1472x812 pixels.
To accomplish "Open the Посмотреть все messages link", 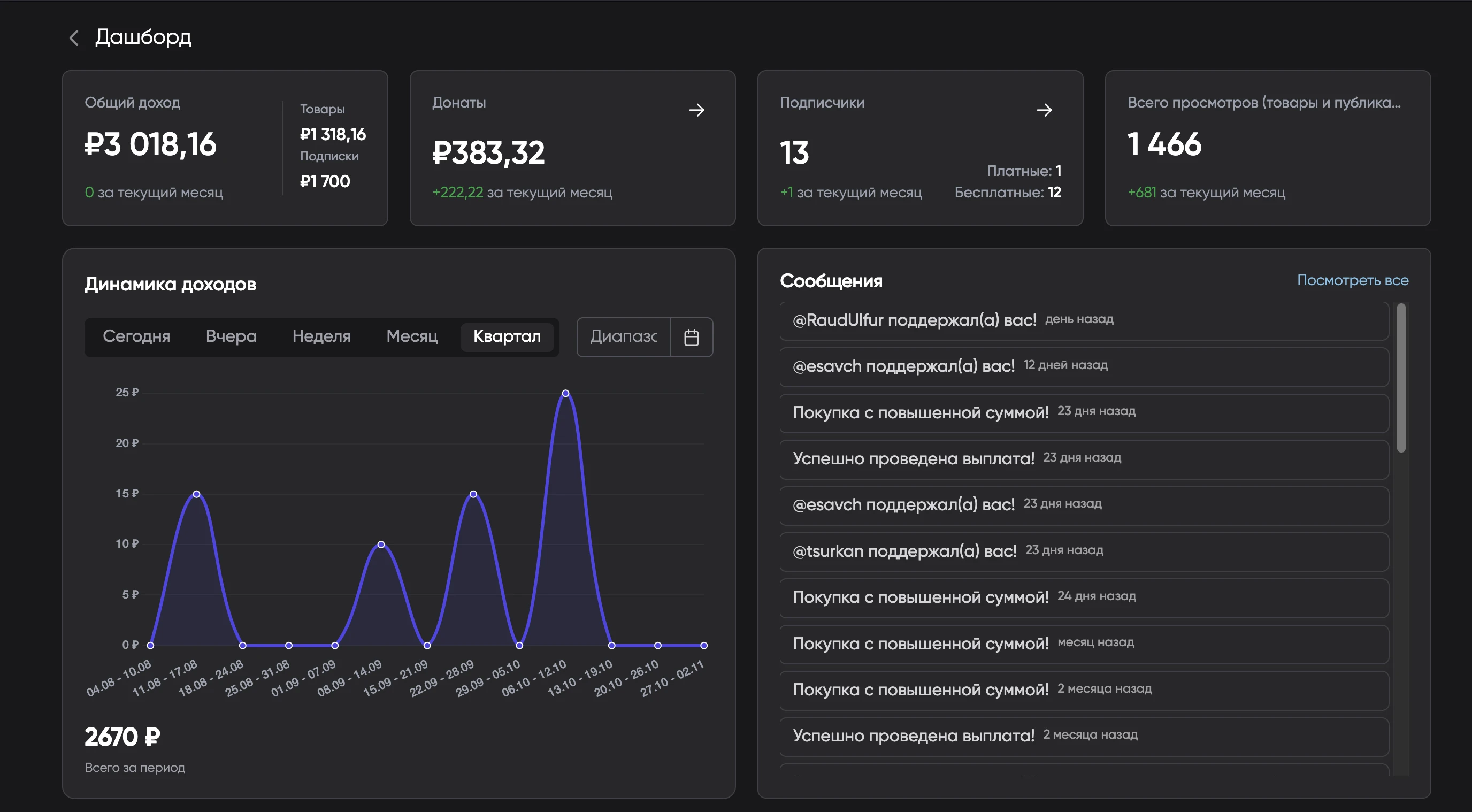I will (1352, 280).
